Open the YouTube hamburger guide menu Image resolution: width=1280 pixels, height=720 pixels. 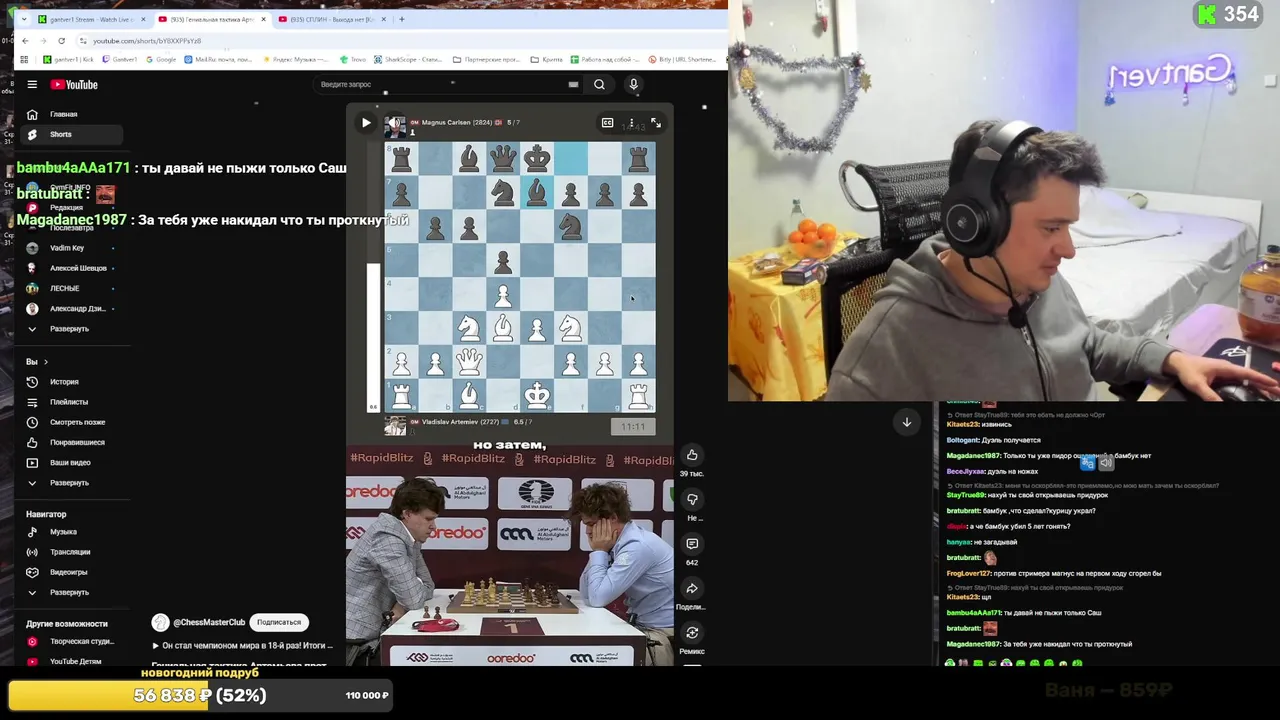32,85
